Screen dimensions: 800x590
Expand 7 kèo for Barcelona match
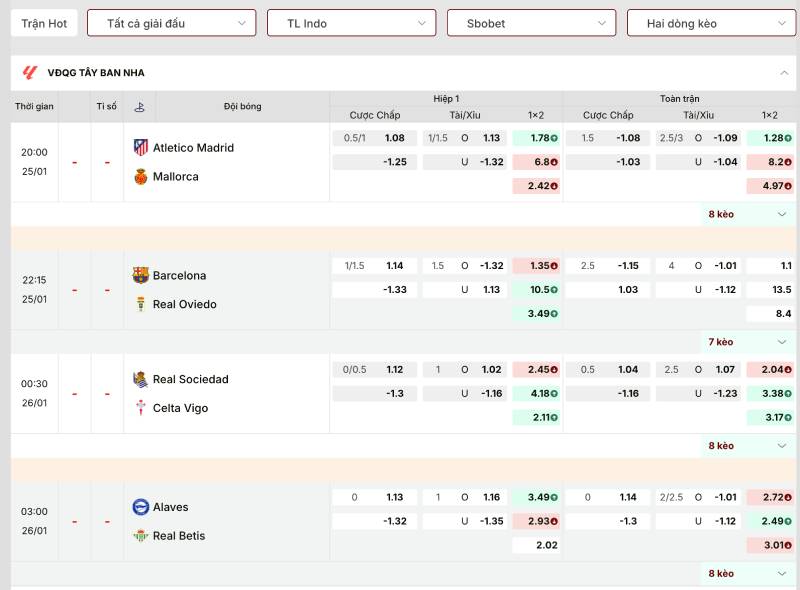(747, 342)
